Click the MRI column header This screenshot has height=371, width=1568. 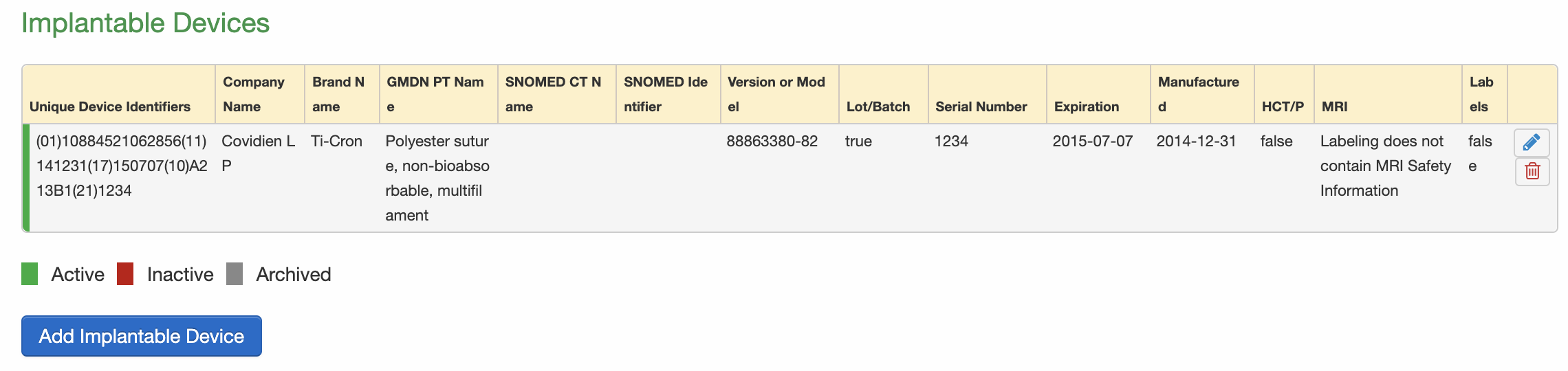1334,106
